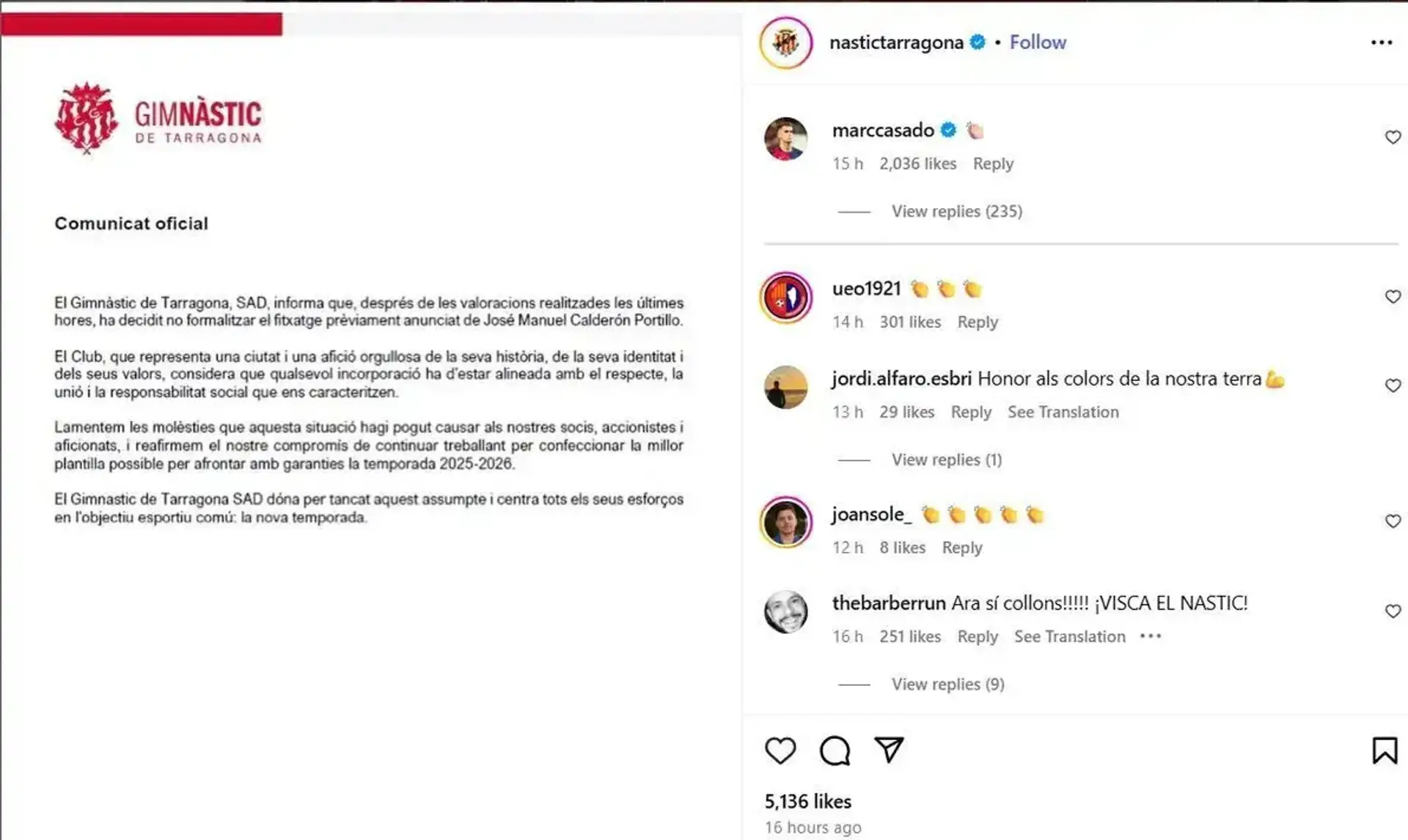Like jordi.alfaro.esbri's comment
1408x840 pixels.
pyautogui.click(x=1393, y=386)
